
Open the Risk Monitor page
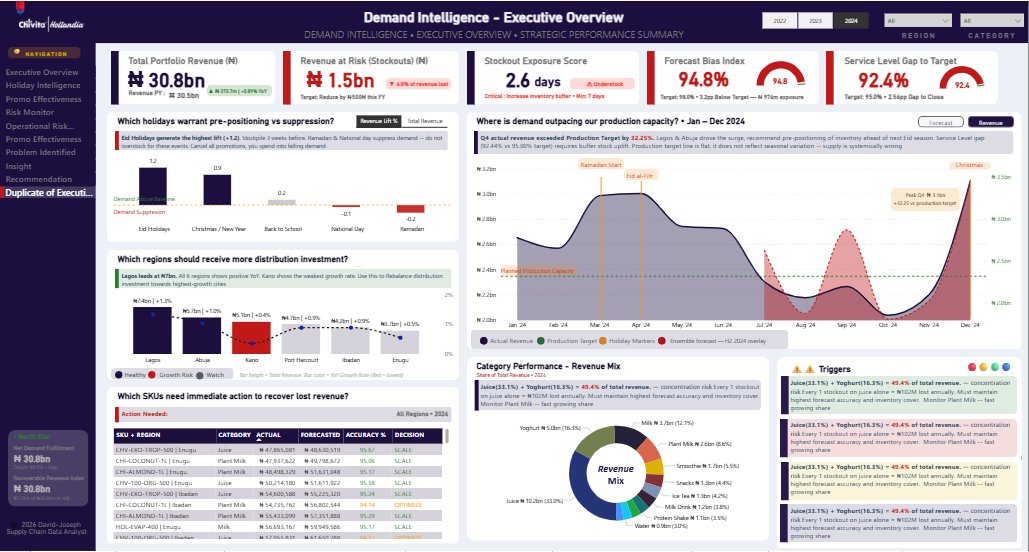pyautogui.click(x=30, y=112)
